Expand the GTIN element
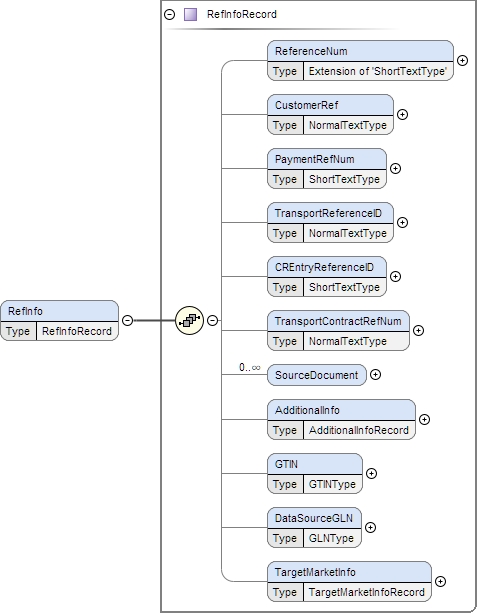The height and width of the screenshot is (614, 478). click(371, 473)
